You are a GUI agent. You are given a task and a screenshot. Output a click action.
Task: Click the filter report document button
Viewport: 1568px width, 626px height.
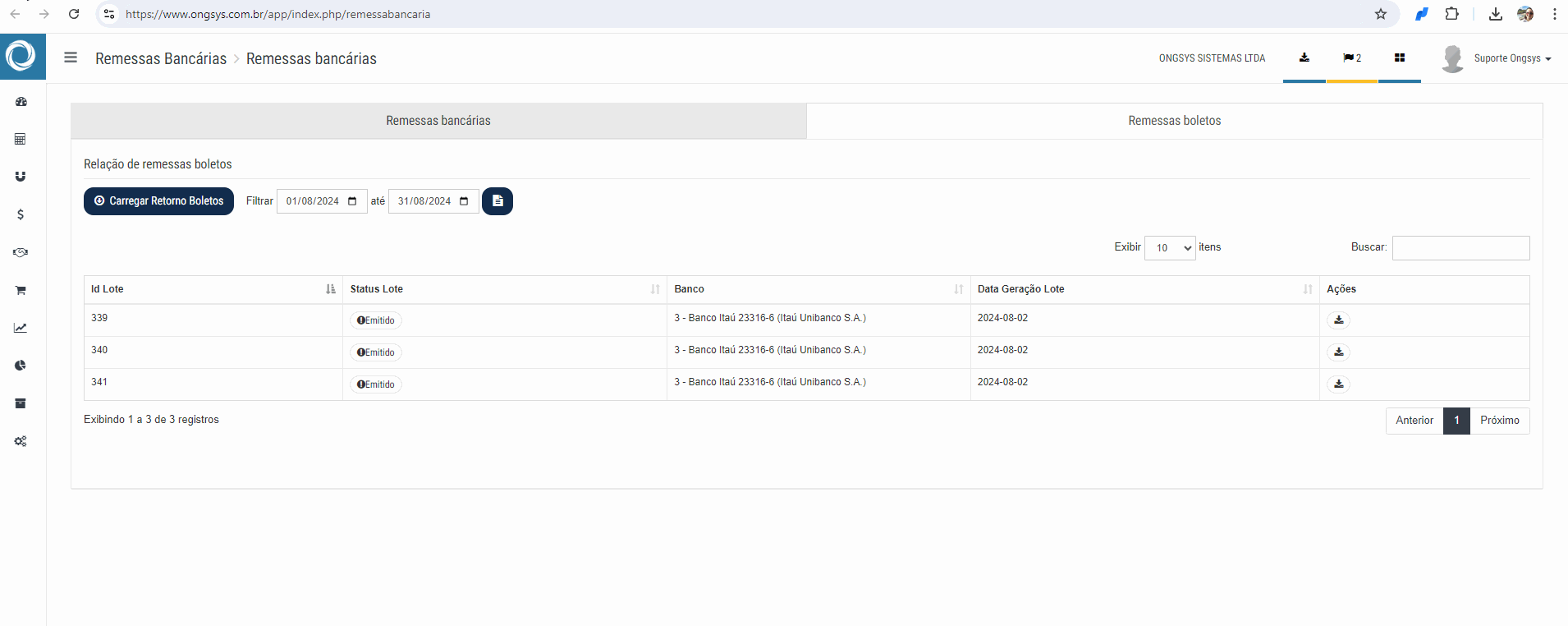pyautogui.click(x=497, y=201)
